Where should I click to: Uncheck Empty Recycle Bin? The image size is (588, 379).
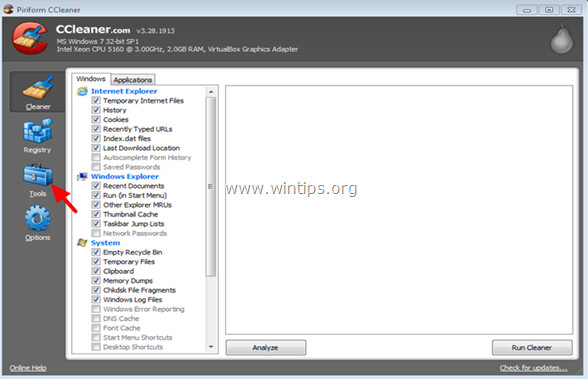coord(96,252)
